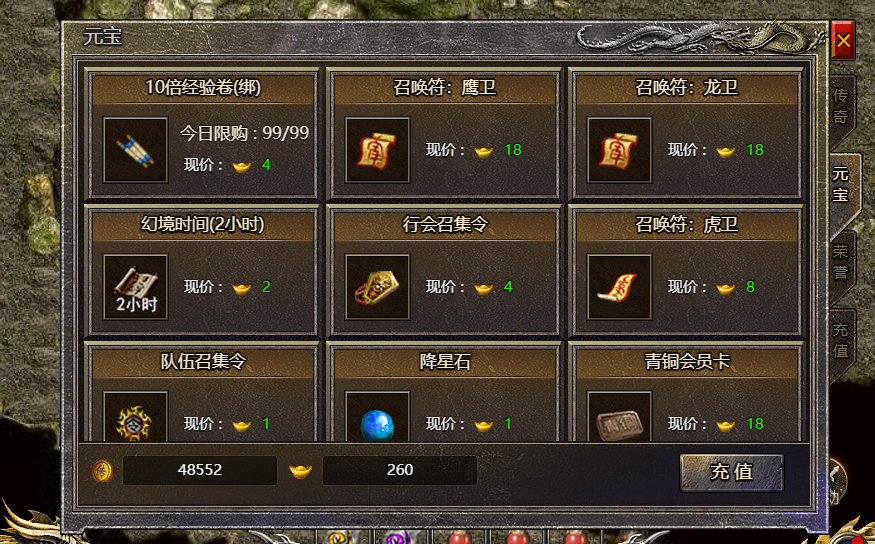Pick the 召唤符:虎卫 red scroll icon
This screenshot has width=875, height=544.
tap(619, 287)
